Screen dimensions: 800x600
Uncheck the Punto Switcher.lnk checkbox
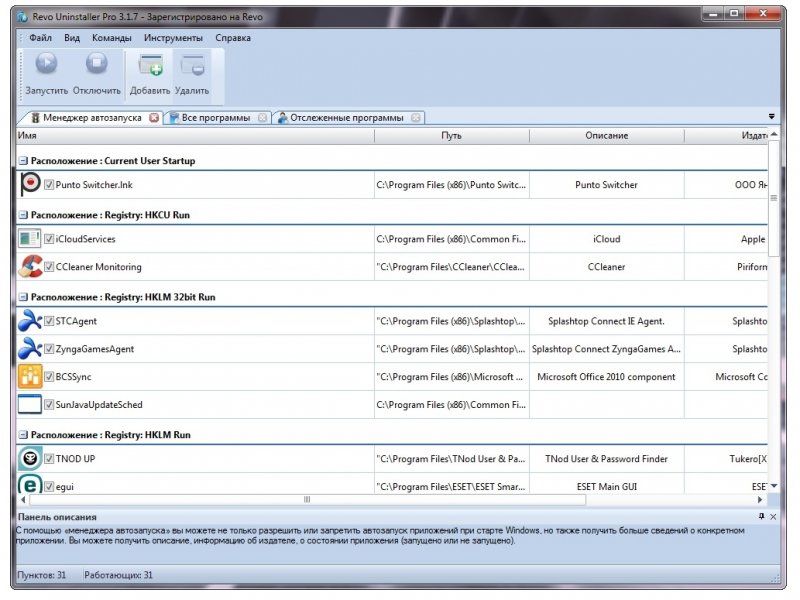point(49,185)
